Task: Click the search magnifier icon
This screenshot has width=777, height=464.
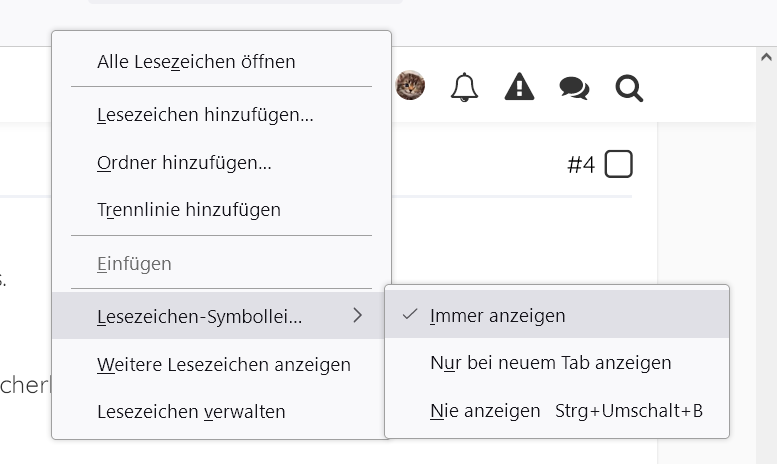Action: [629, 89]
